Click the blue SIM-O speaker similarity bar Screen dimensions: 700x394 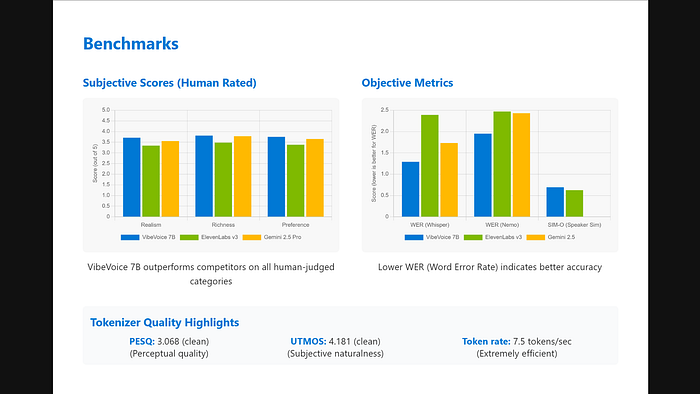tap(555, 202)
